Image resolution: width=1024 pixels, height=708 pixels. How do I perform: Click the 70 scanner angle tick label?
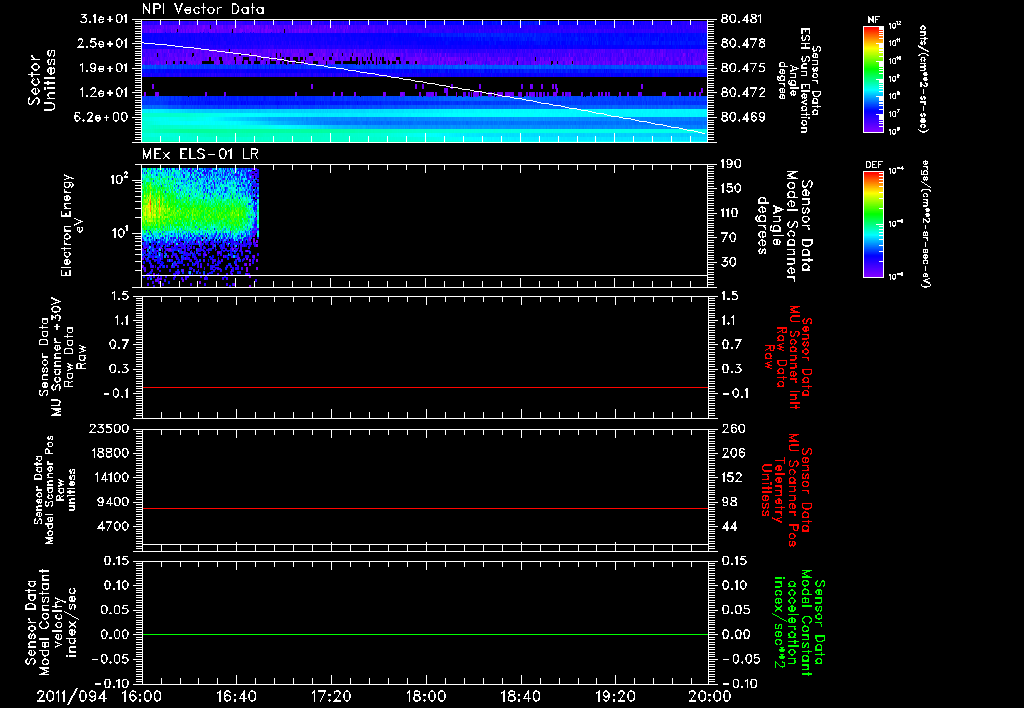[728, 238]
